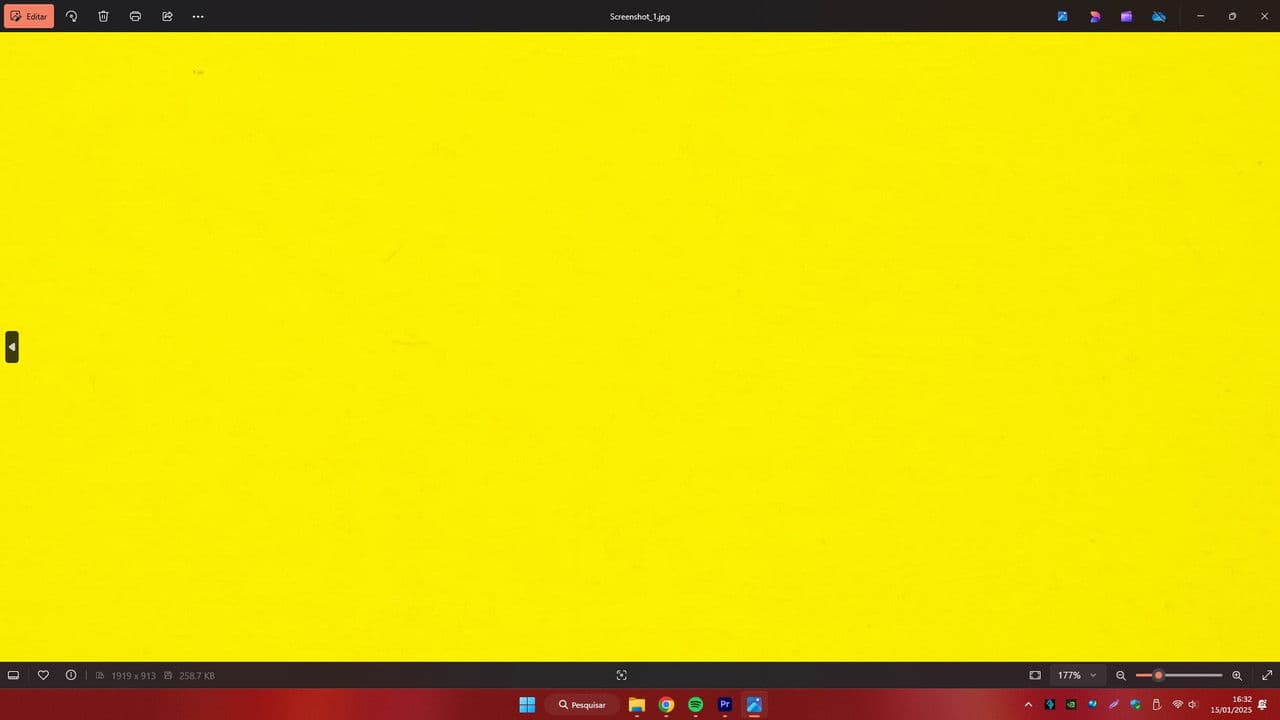Launch Microsoft Designer from the title bar

coord(1095,17)
